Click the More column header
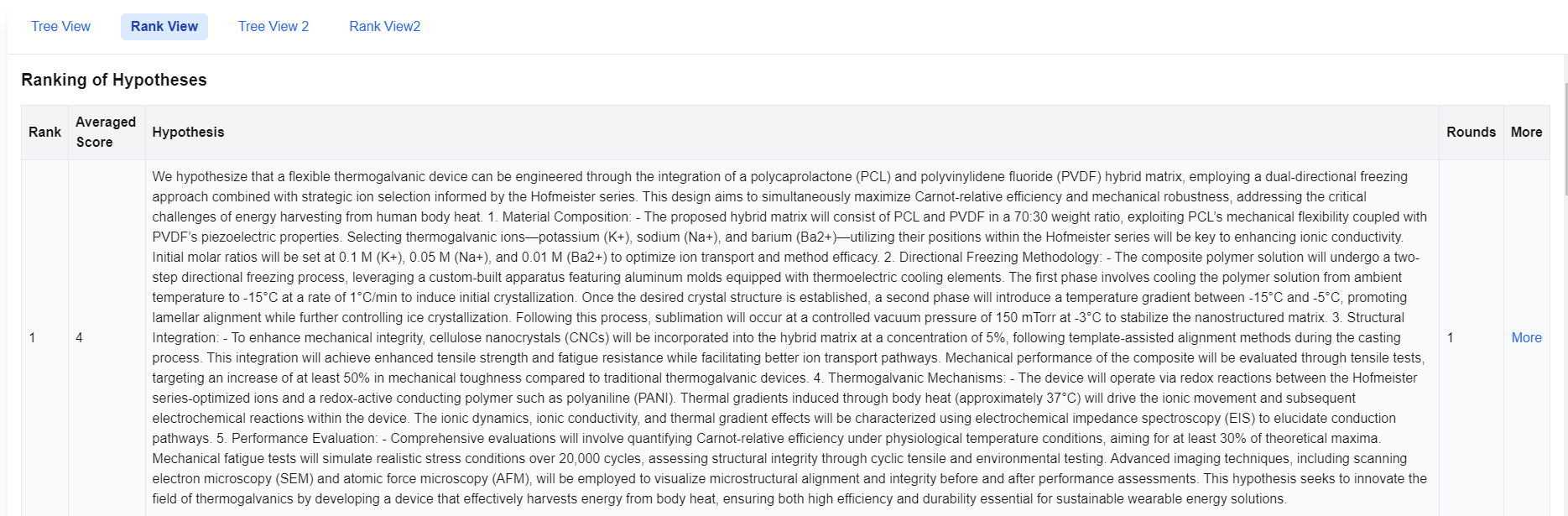 (x=1526, y=133)
